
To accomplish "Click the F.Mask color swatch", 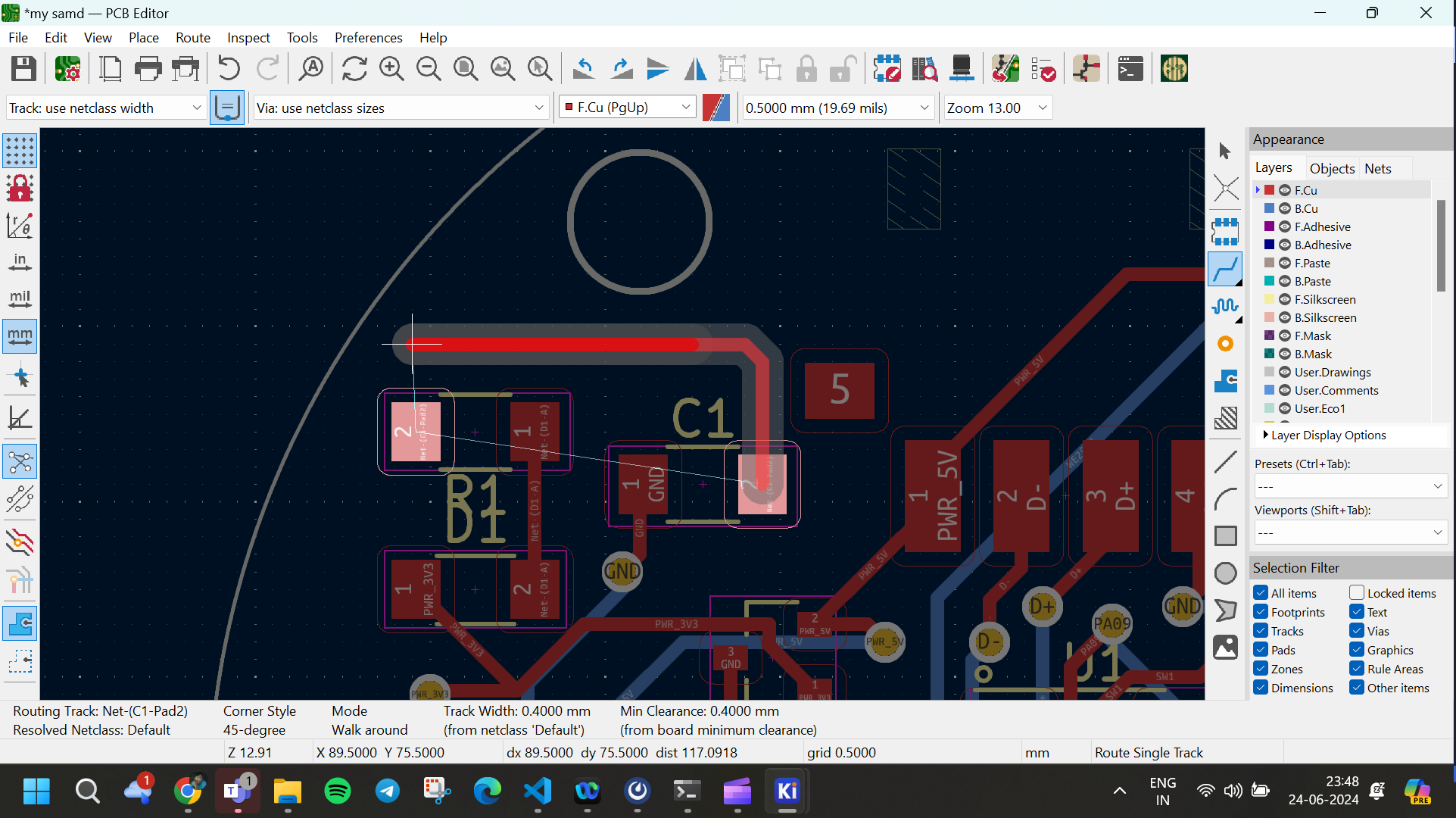I will tap(1270, 336).
